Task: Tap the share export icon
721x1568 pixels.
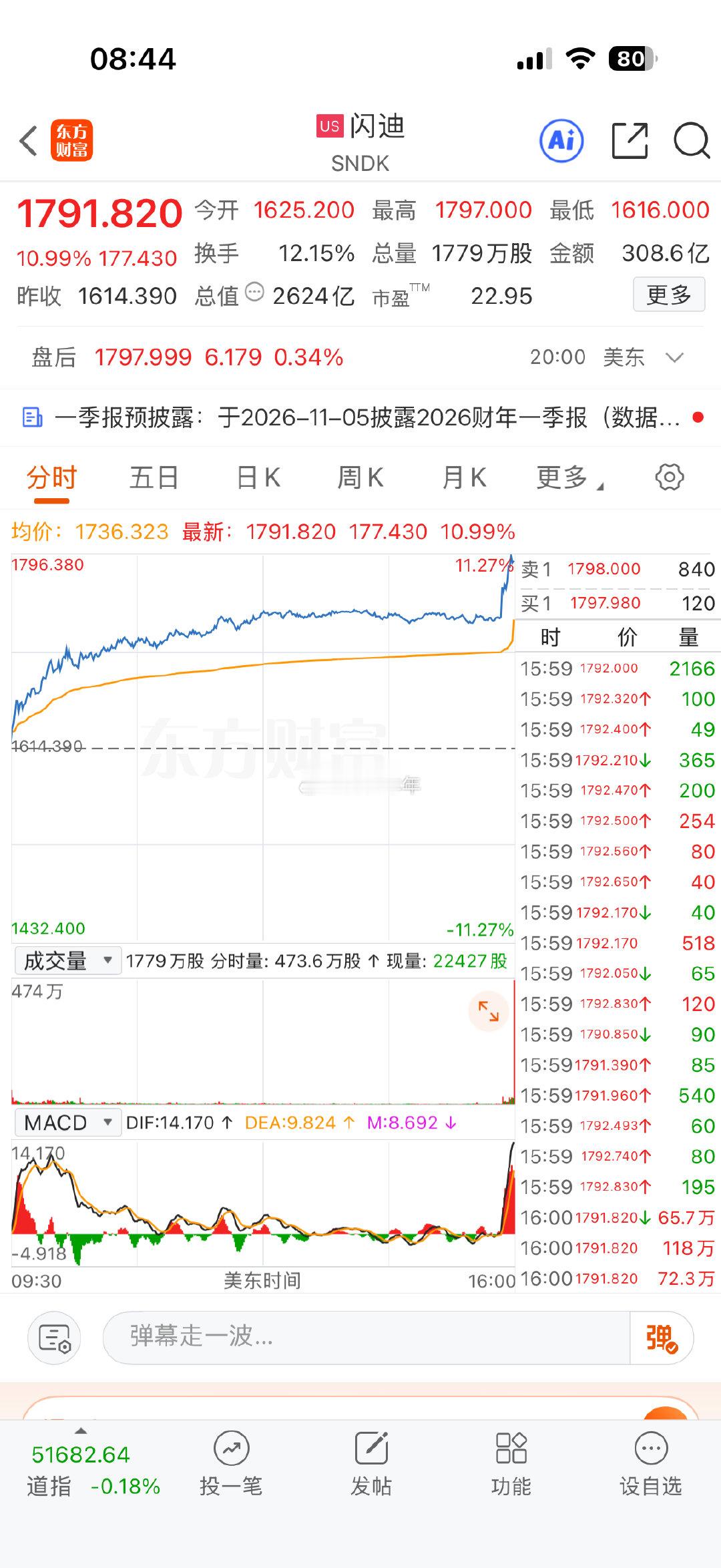Action: 630,141
